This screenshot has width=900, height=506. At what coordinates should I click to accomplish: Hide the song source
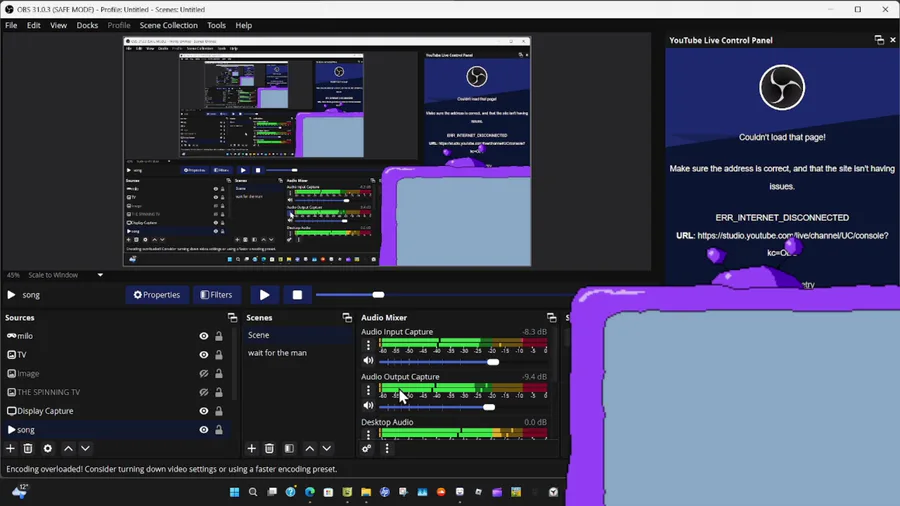point(204,430)
